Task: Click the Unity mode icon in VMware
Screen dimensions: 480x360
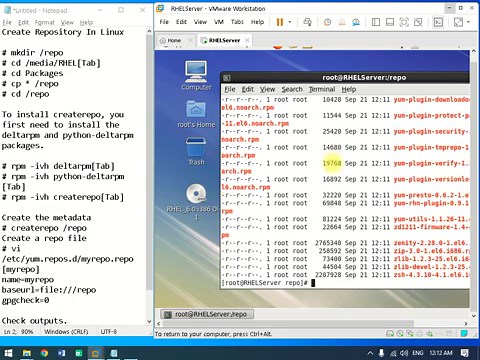Action: pos(418,22)
